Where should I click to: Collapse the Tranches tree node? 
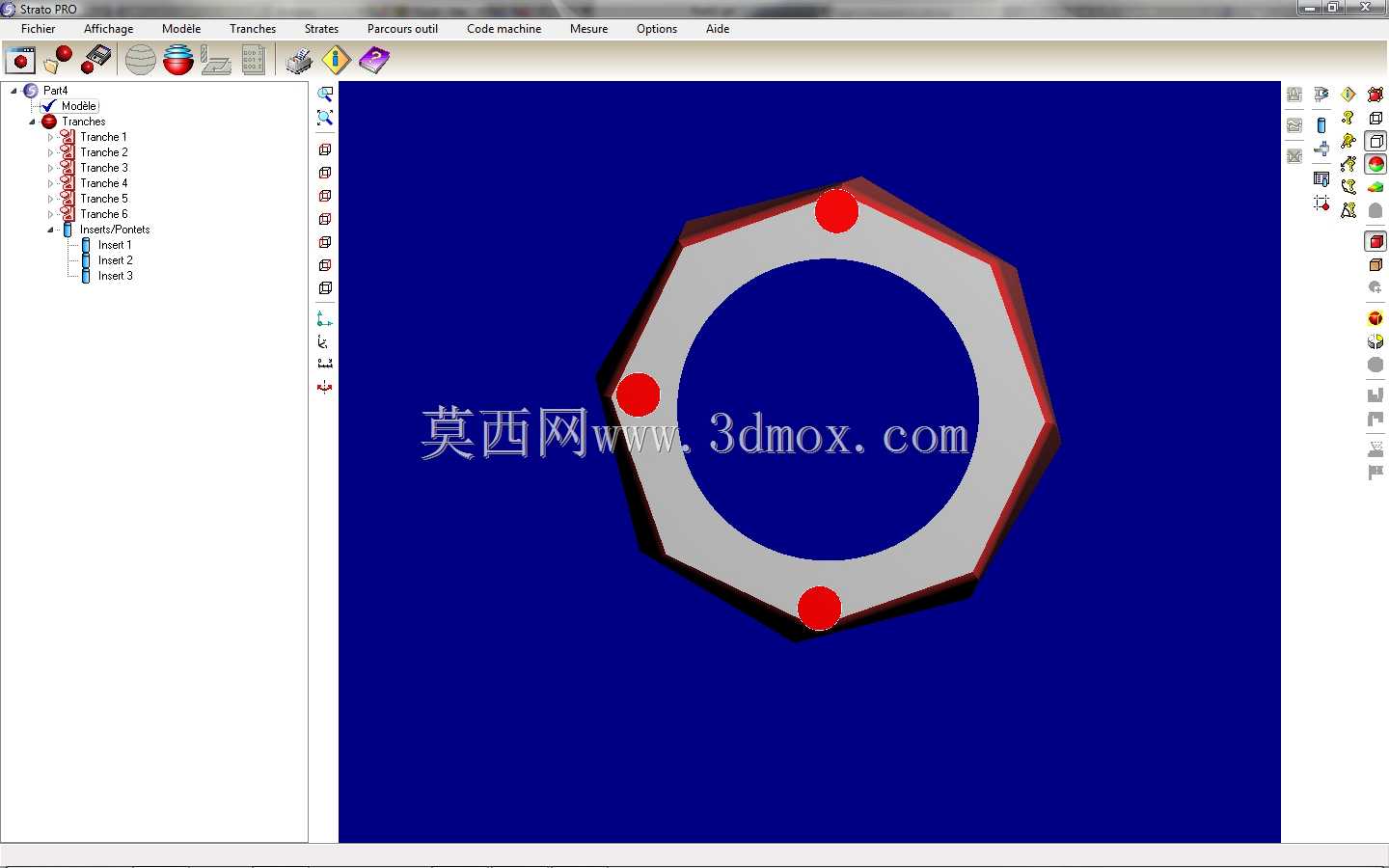point(32,122)
